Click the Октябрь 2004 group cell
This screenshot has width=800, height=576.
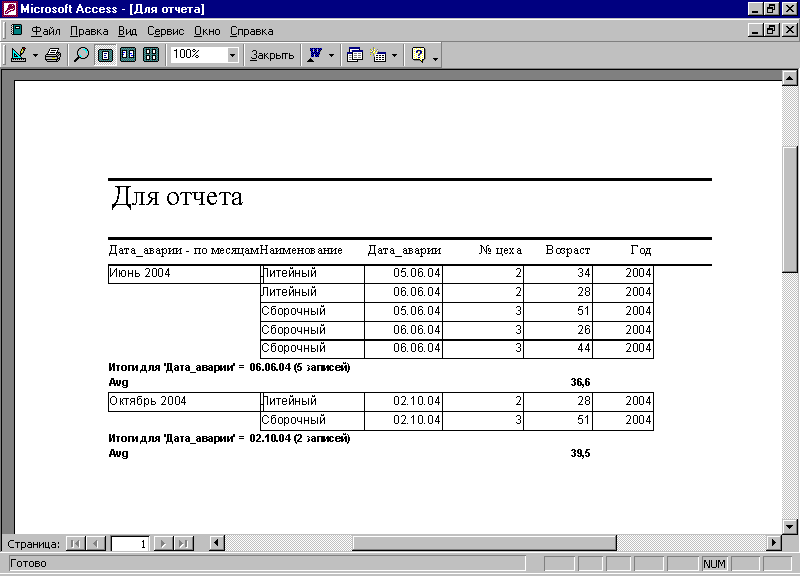pos(184,402)
